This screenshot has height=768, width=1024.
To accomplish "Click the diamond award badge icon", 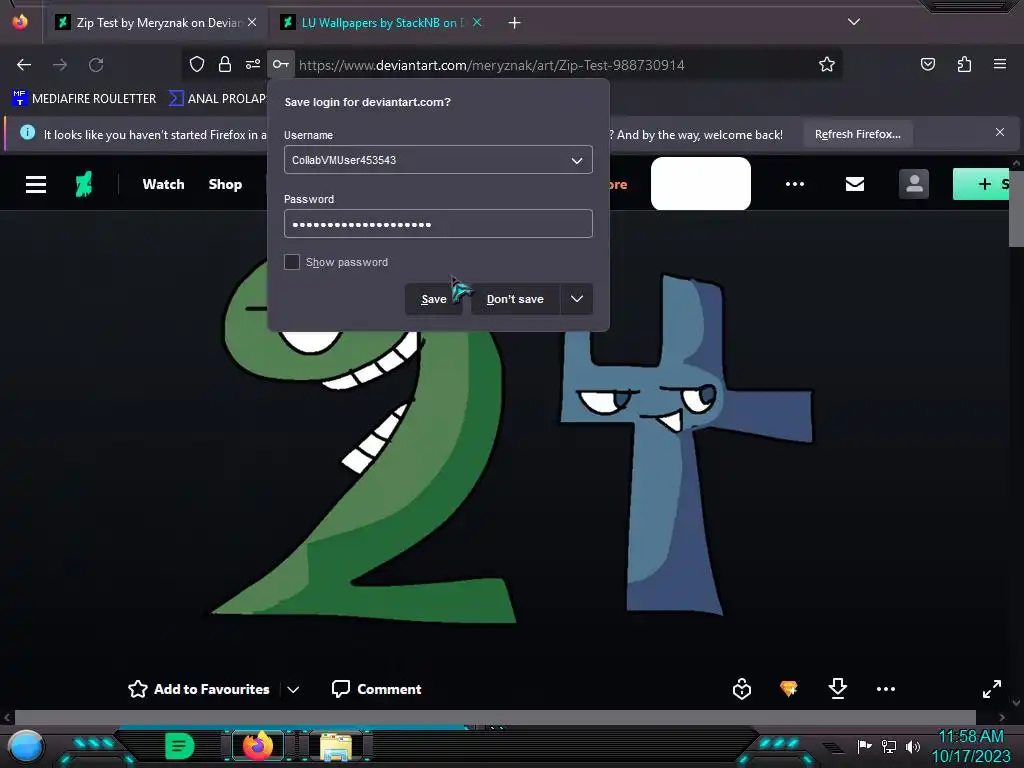I will pyautogui.click(x=789, y=688).
